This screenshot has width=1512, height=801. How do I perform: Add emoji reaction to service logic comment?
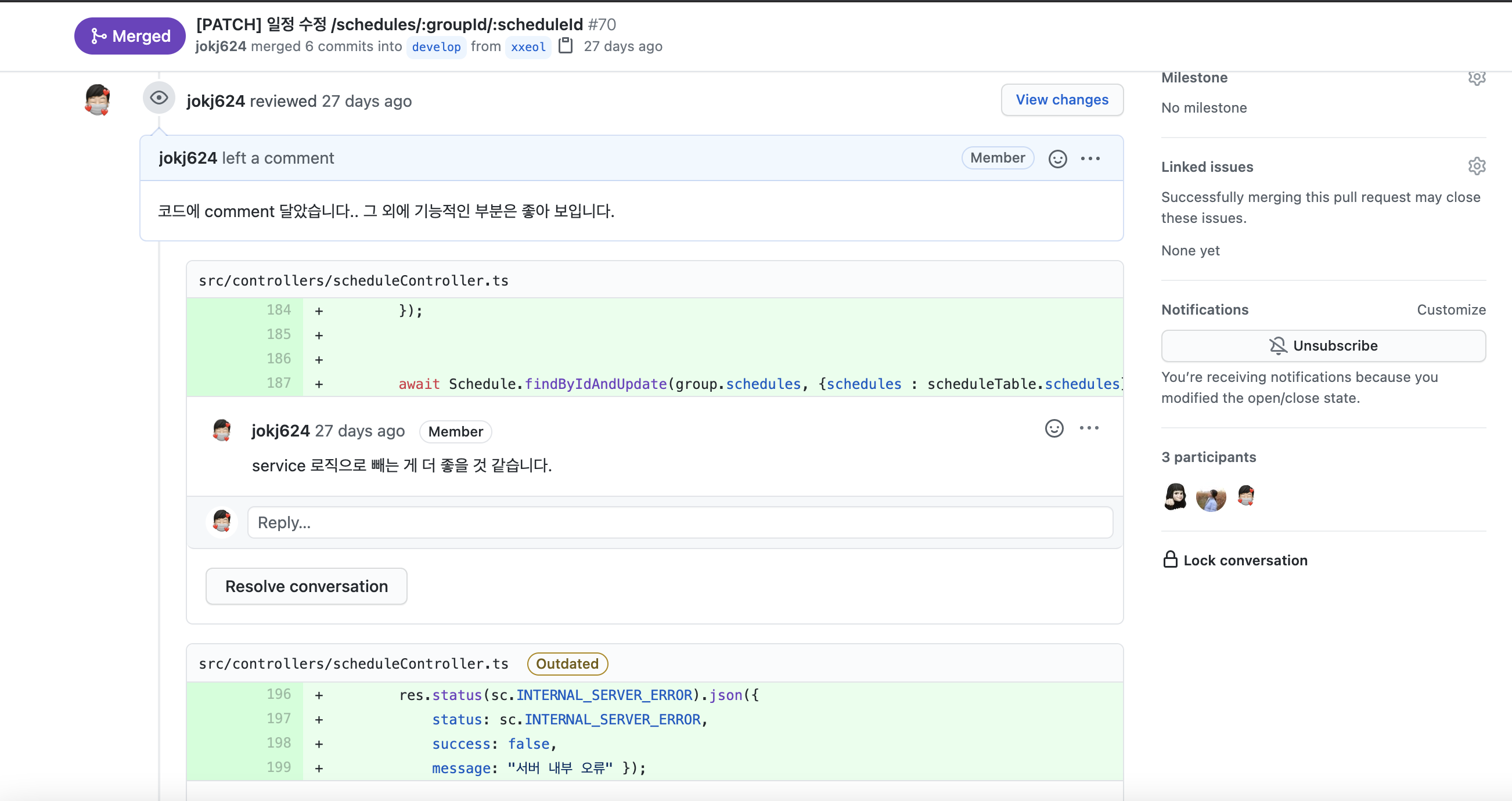point(1054,428)
